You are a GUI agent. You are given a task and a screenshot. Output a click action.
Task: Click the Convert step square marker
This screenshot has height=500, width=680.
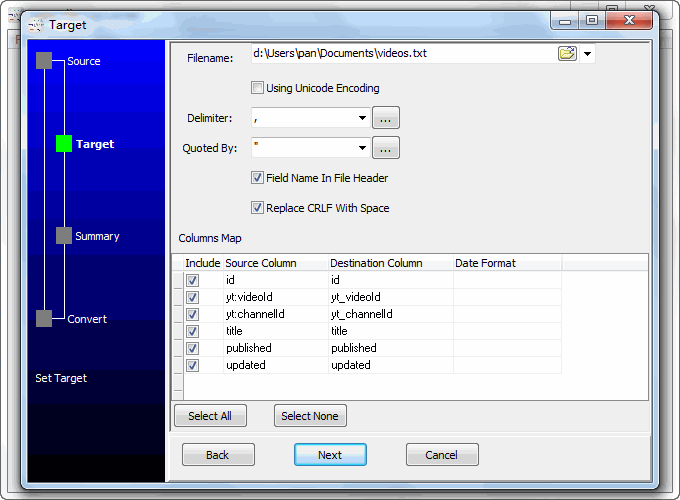44,319
